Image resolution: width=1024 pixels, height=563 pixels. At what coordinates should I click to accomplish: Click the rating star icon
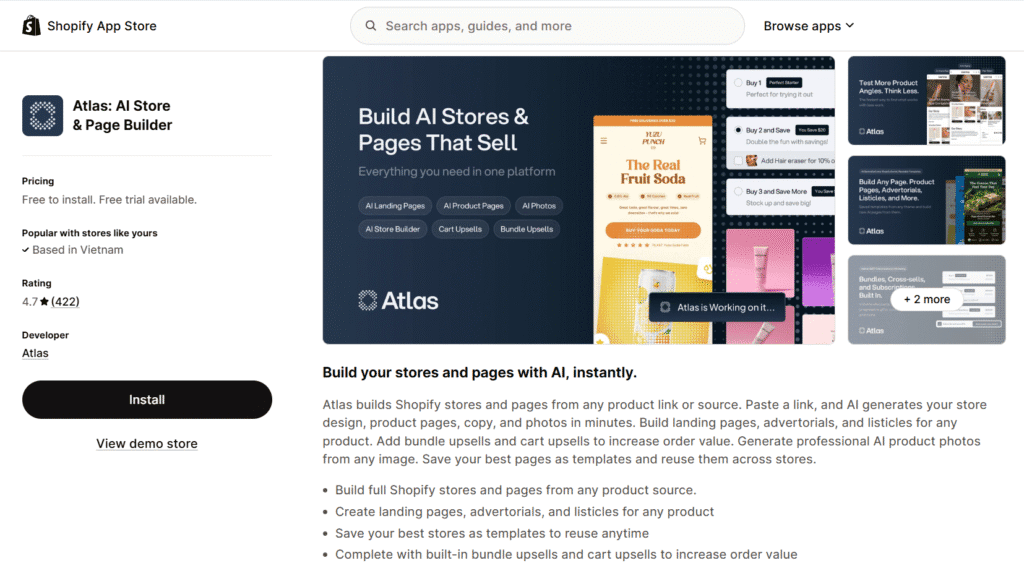44,302
